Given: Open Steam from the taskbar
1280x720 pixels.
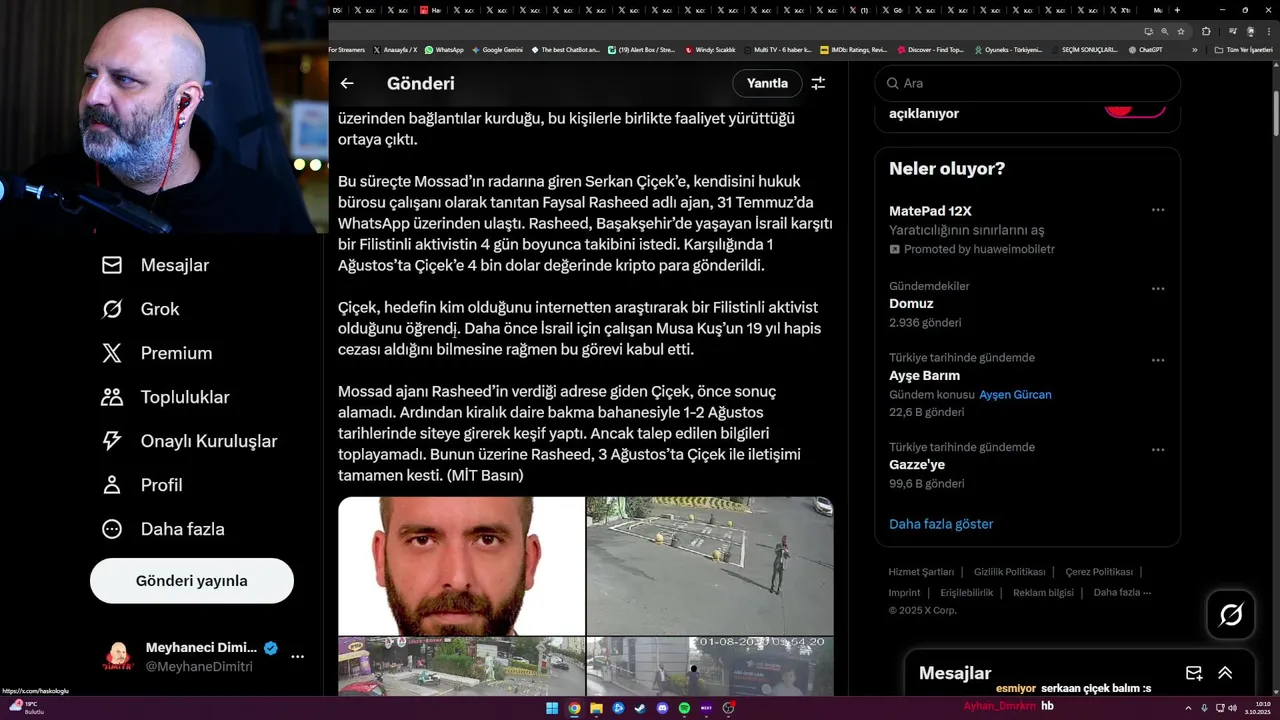Looking at the screenshot, I should (640, 708).
